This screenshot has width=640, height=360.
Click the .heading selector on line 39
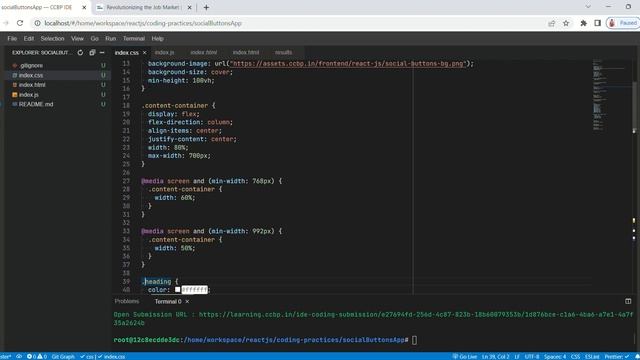tap(157, 281)
